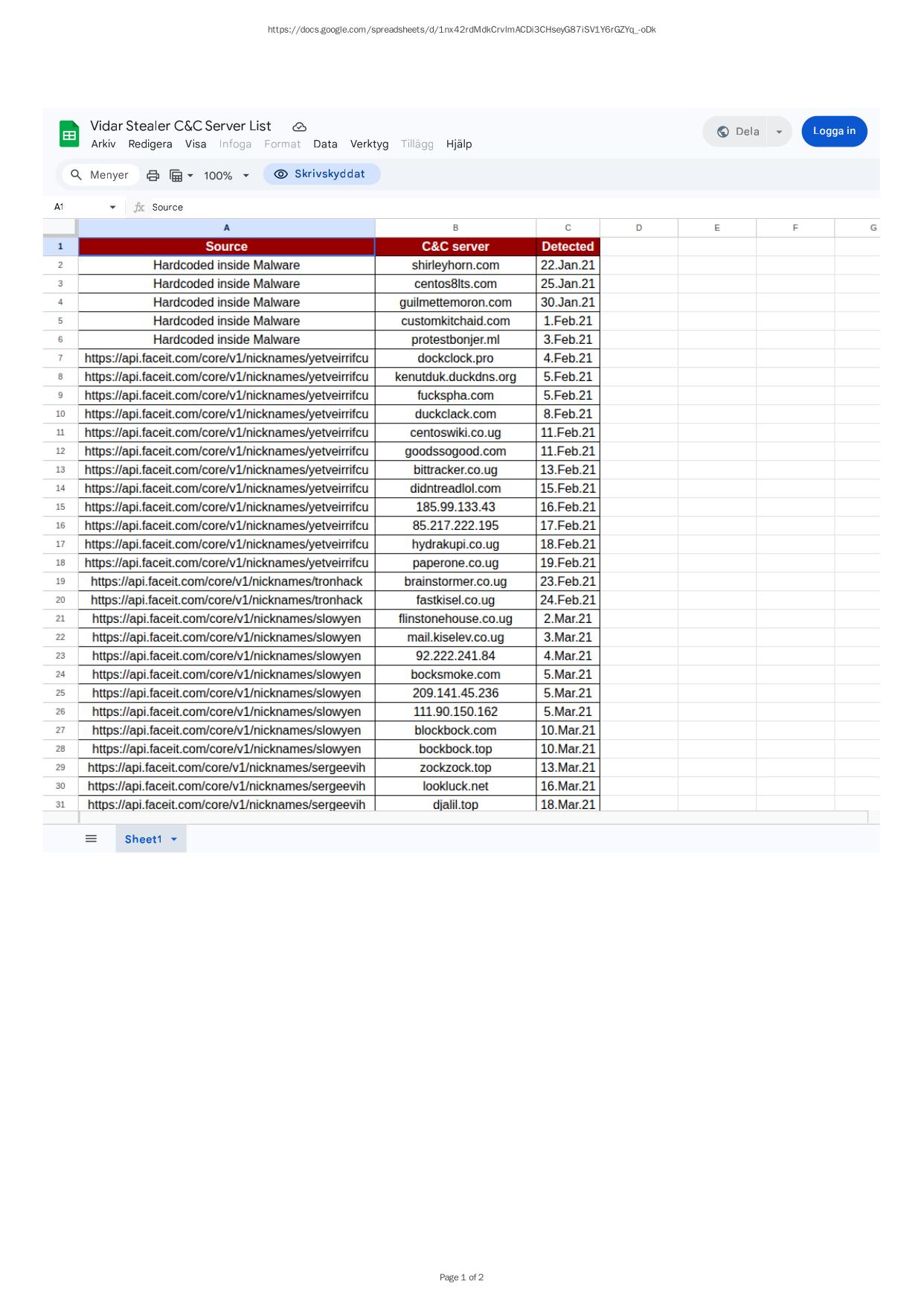Click the print icon in toolbar
This screenshot has height=1307, width=924.
[153, 176]
